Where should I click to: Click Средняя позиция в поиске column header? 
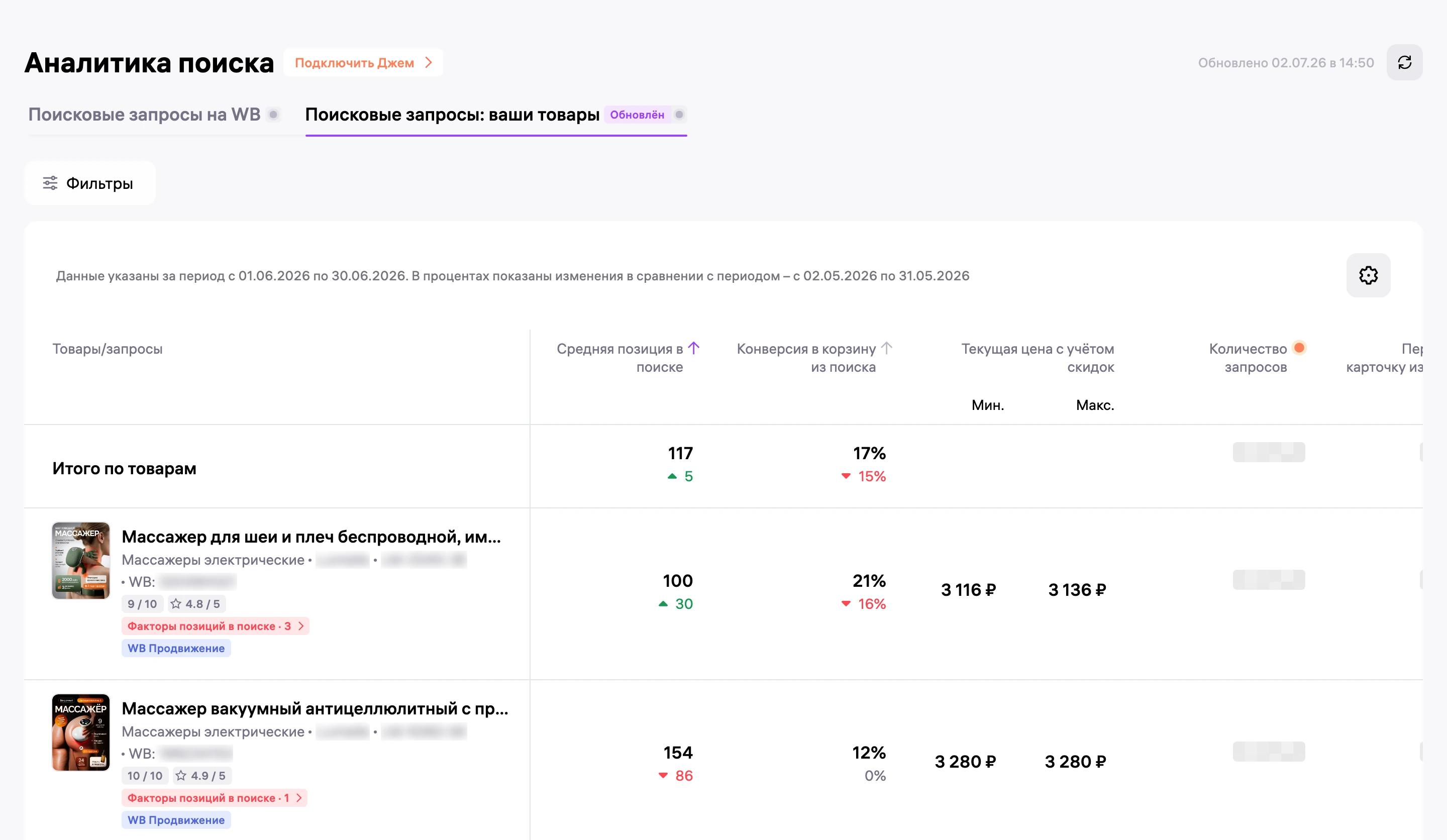point(619,358)
